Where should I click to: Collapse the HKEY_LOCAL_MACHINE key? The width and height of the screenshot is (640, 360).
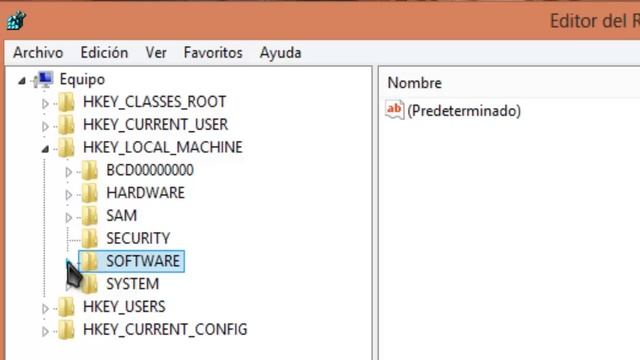pos(45,149)
